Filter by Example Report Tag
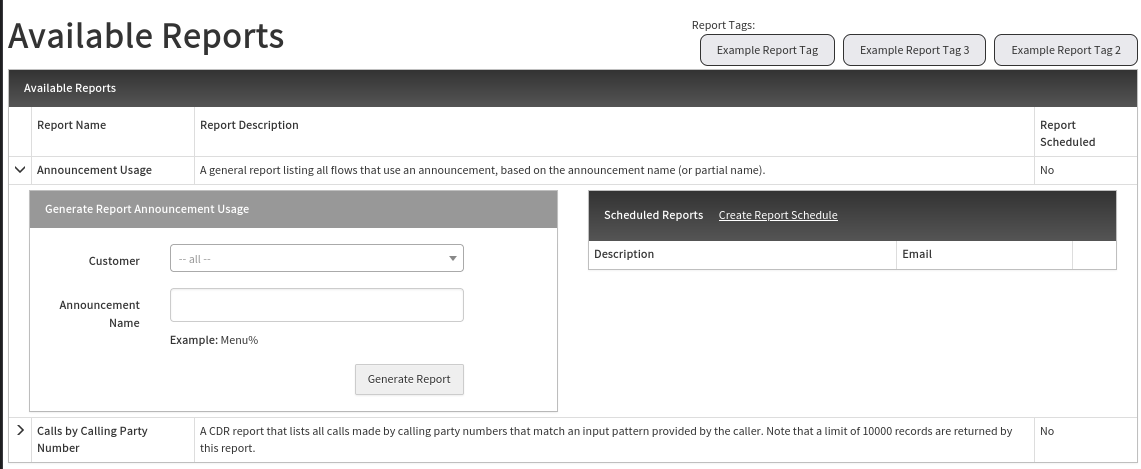This screenshot has width=1141, height=469. 767,50
